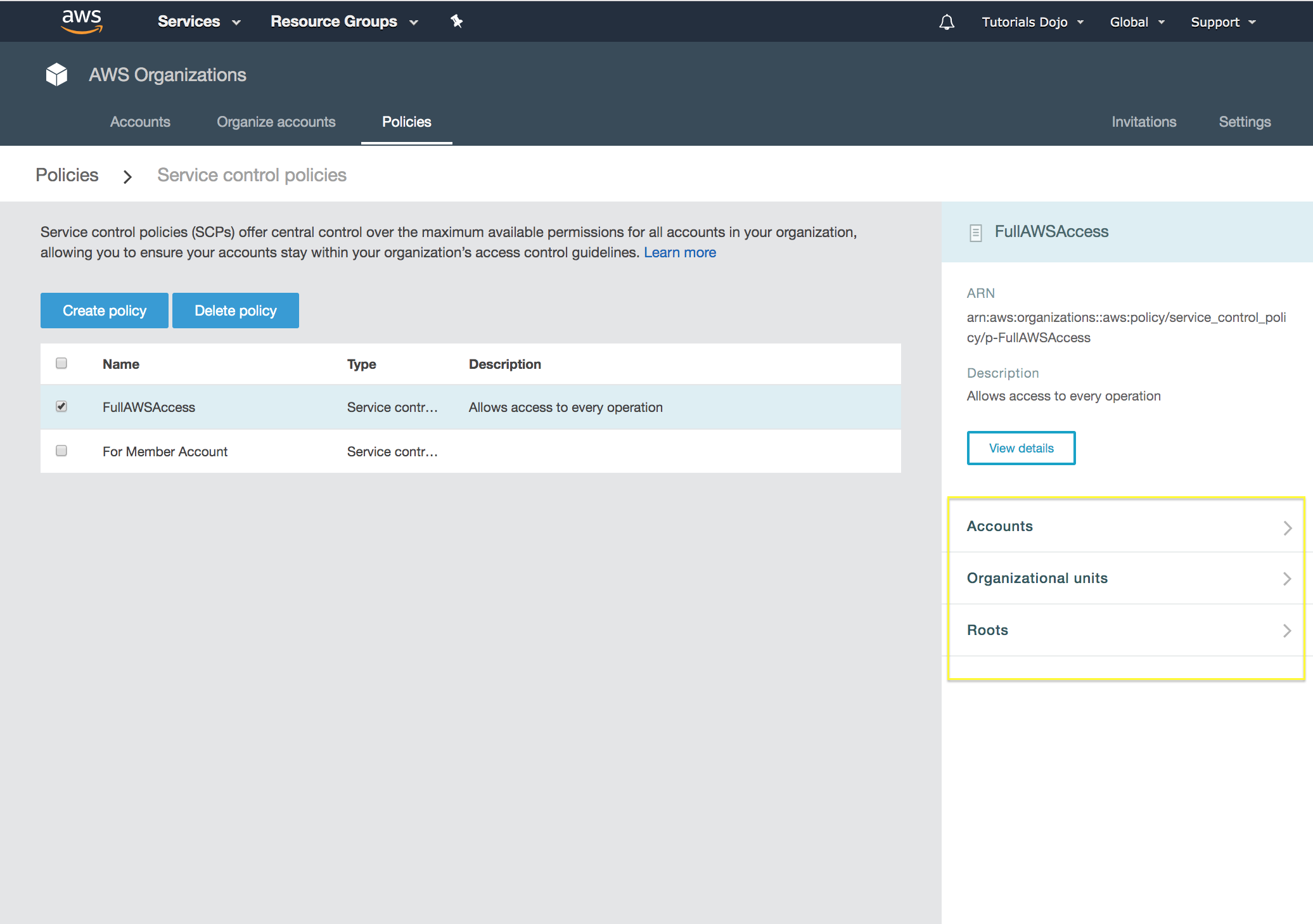The image size is (1313, 924).
Task: Click the AWS Organizations cube icon
Action: click(56, 75)
